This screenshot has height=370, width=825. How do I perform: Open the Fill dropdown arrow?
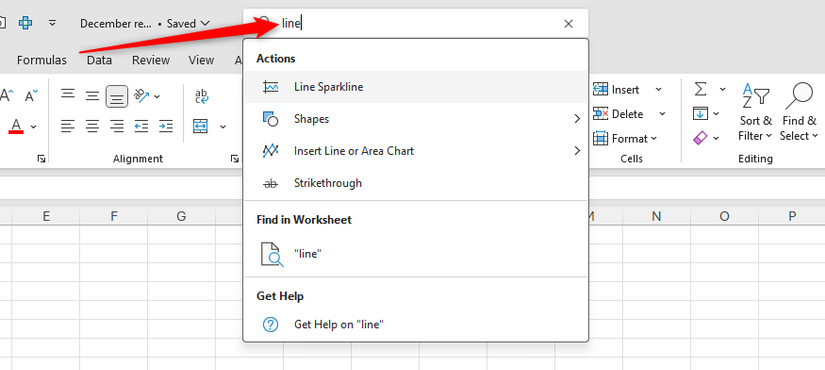pyautogui.click(x=716, y=113)
